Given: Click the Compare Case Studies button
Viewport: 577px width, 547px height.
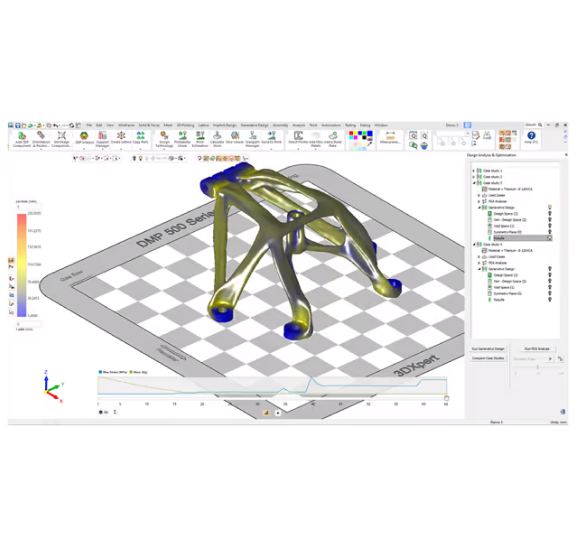Looking at the screenshot, I should click(x=488, y=358).
